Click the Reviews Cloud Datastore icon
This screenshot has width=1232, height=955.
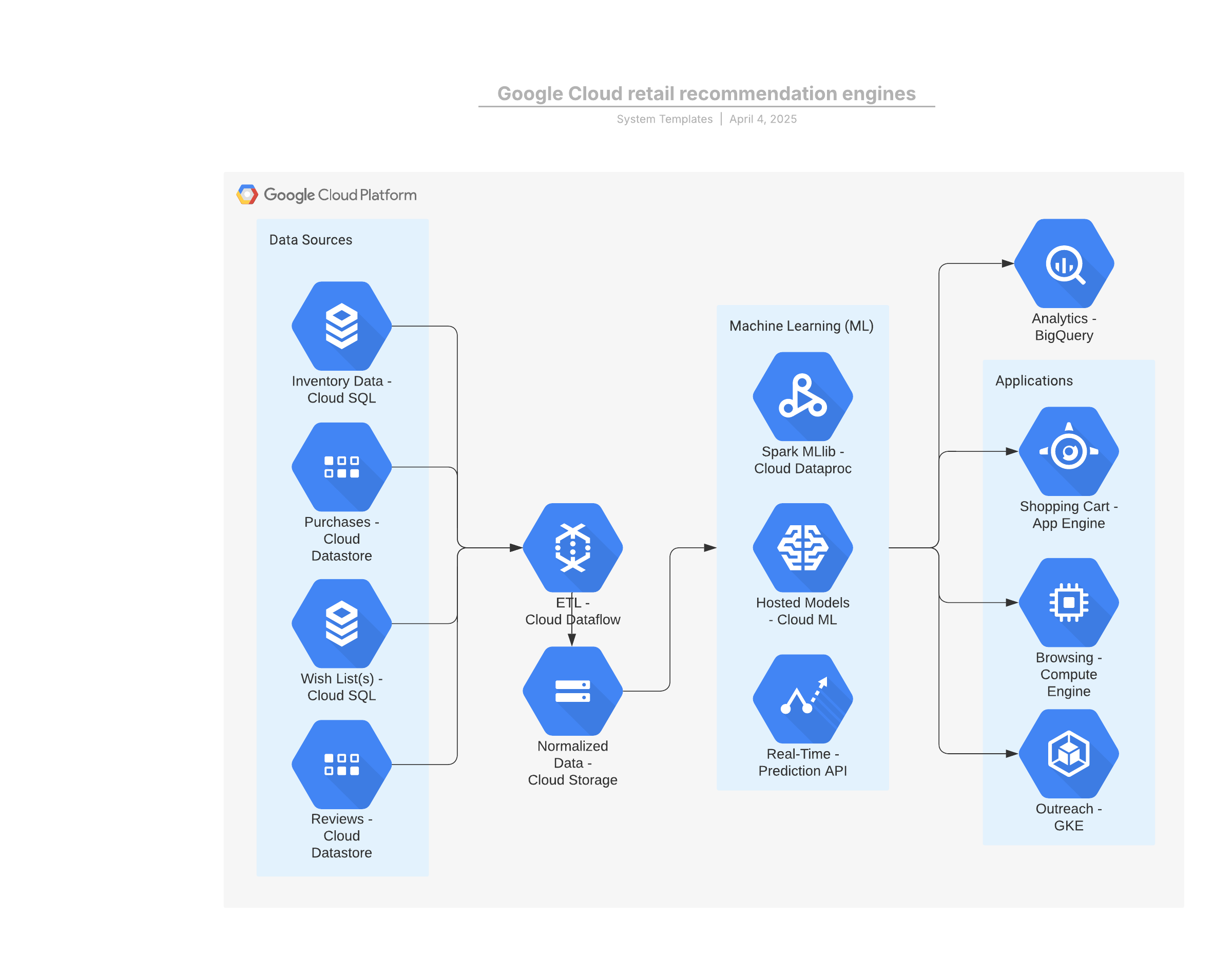pyautogui.click(x=341, y=765)
